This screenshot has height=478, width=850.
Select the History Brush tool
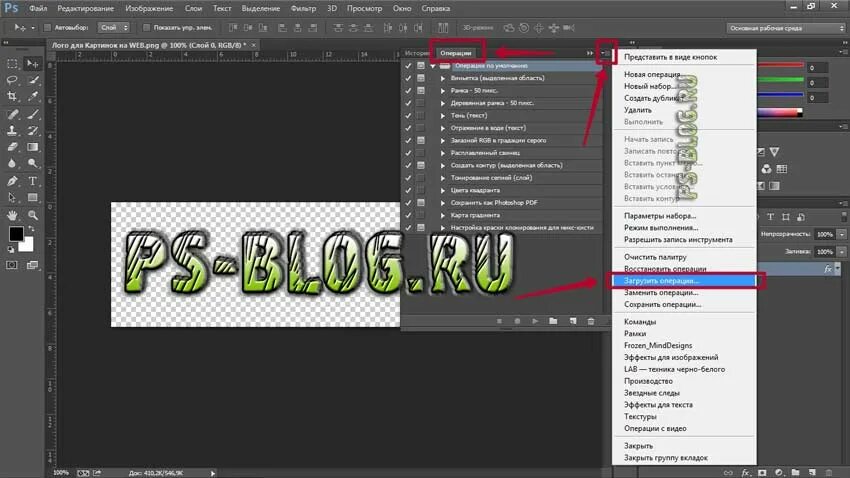pyautogui.click(x=33, y=131)
